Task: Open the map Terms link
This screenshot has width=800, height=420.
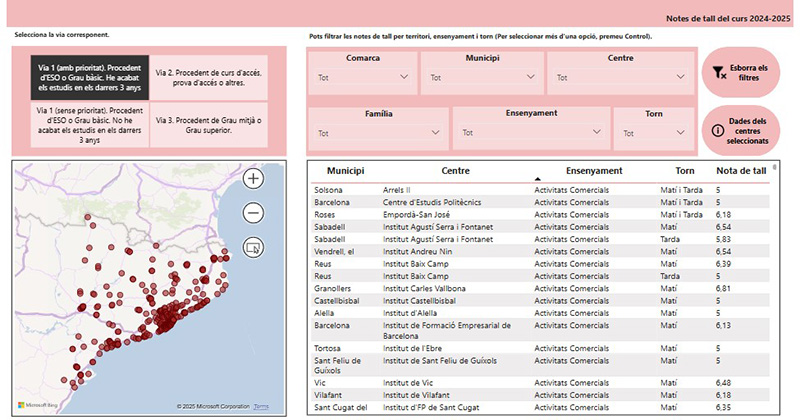Action: pyautogui.click(x=261, y=406)
